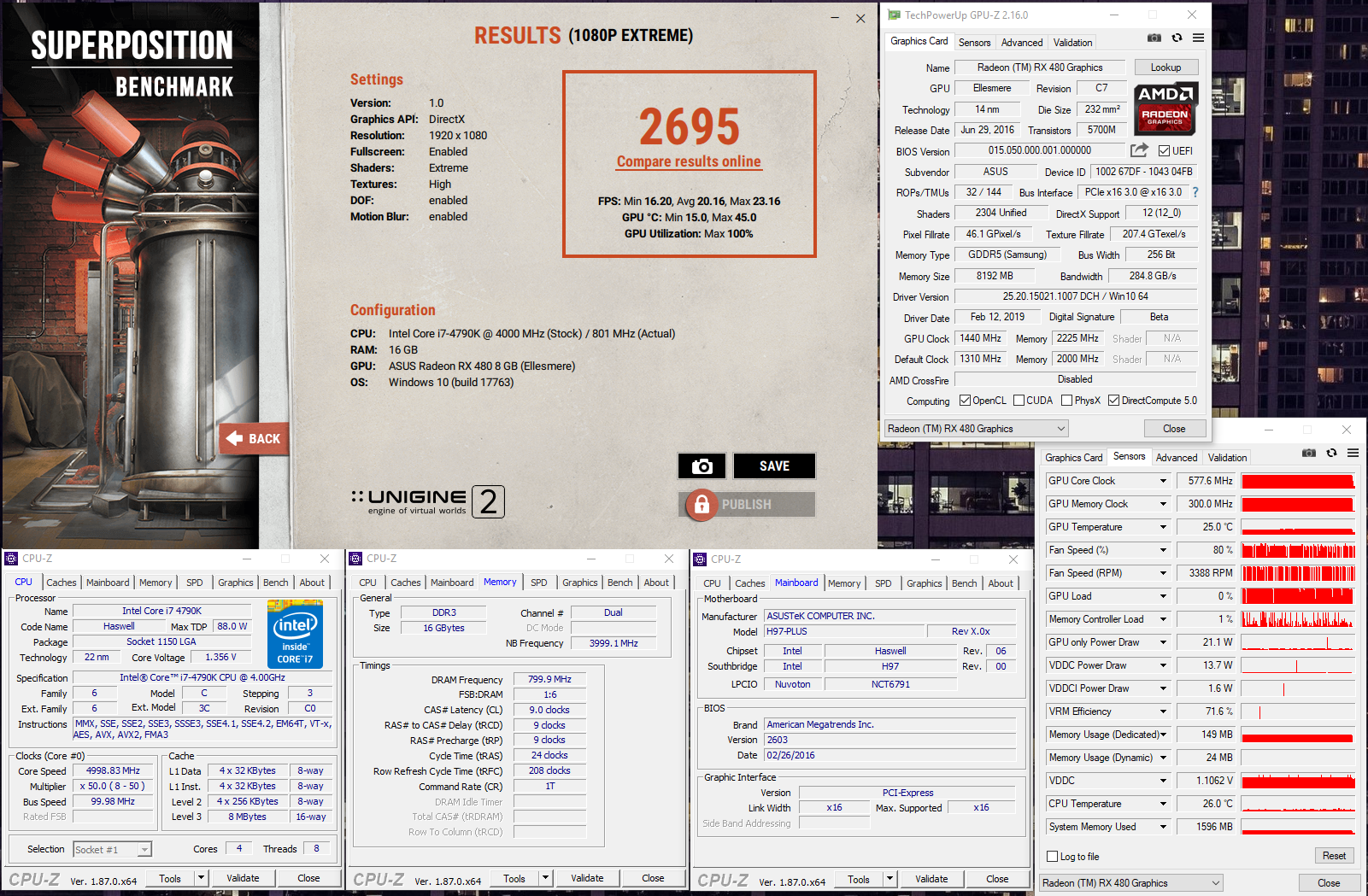Expand the GPU Temperature sensor dropdown
This screenshot has width=1368, height=896.
click(x=1163, y=527)
